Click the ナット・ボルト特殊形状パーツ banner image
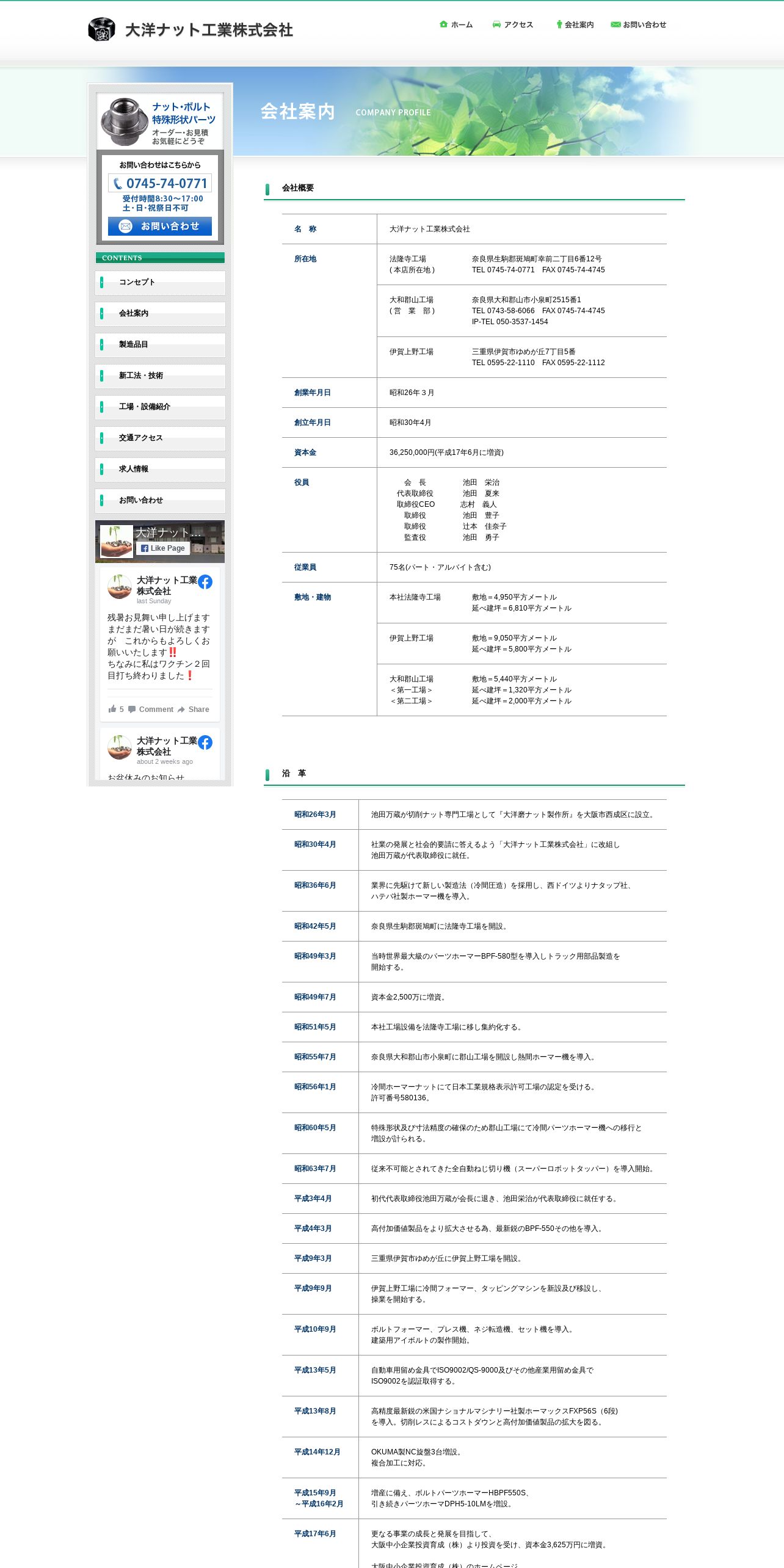The image size is (784, 1568). pyautogui.click(x=160, y=122)
